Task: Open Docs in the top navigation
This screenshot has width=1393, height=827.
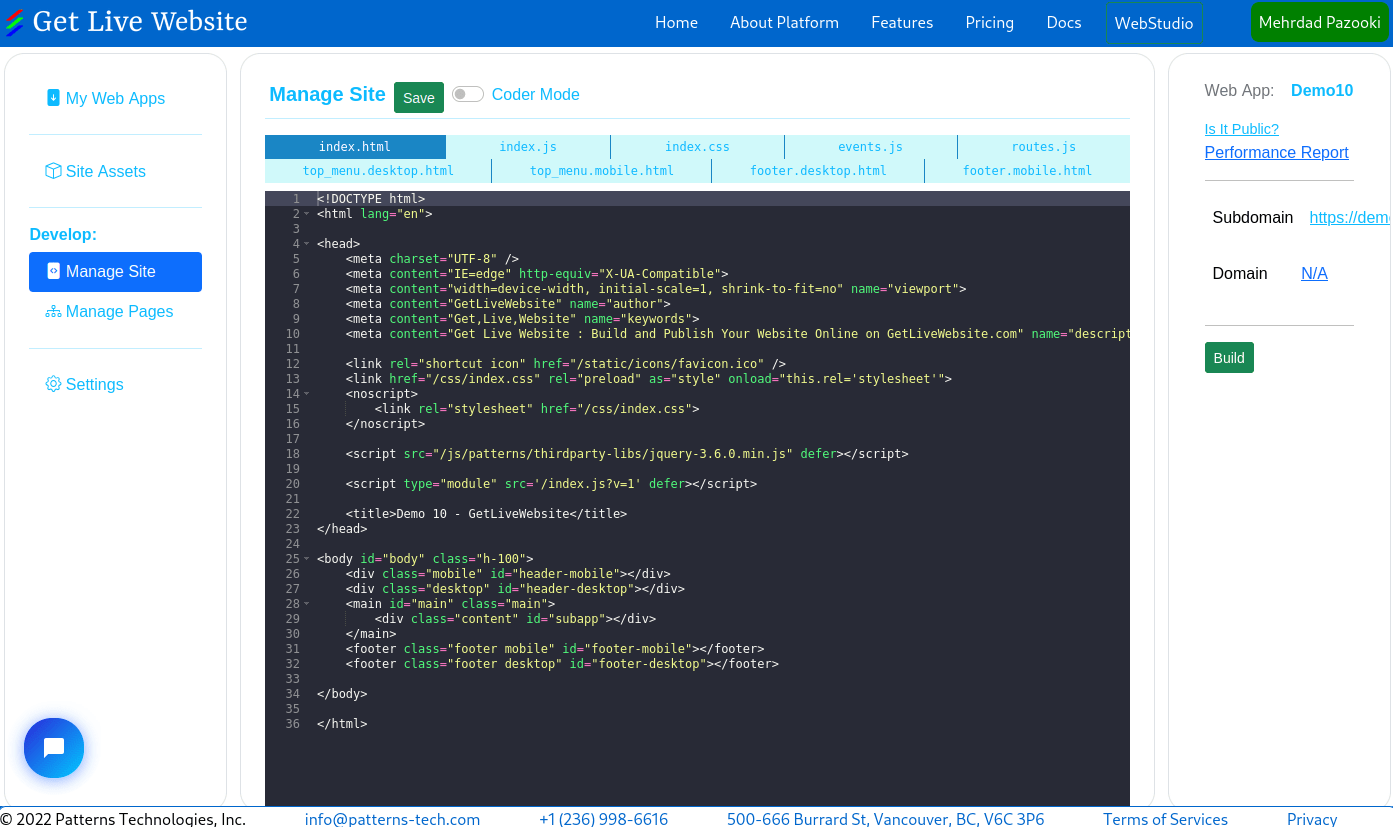Action: [1064, 22]
